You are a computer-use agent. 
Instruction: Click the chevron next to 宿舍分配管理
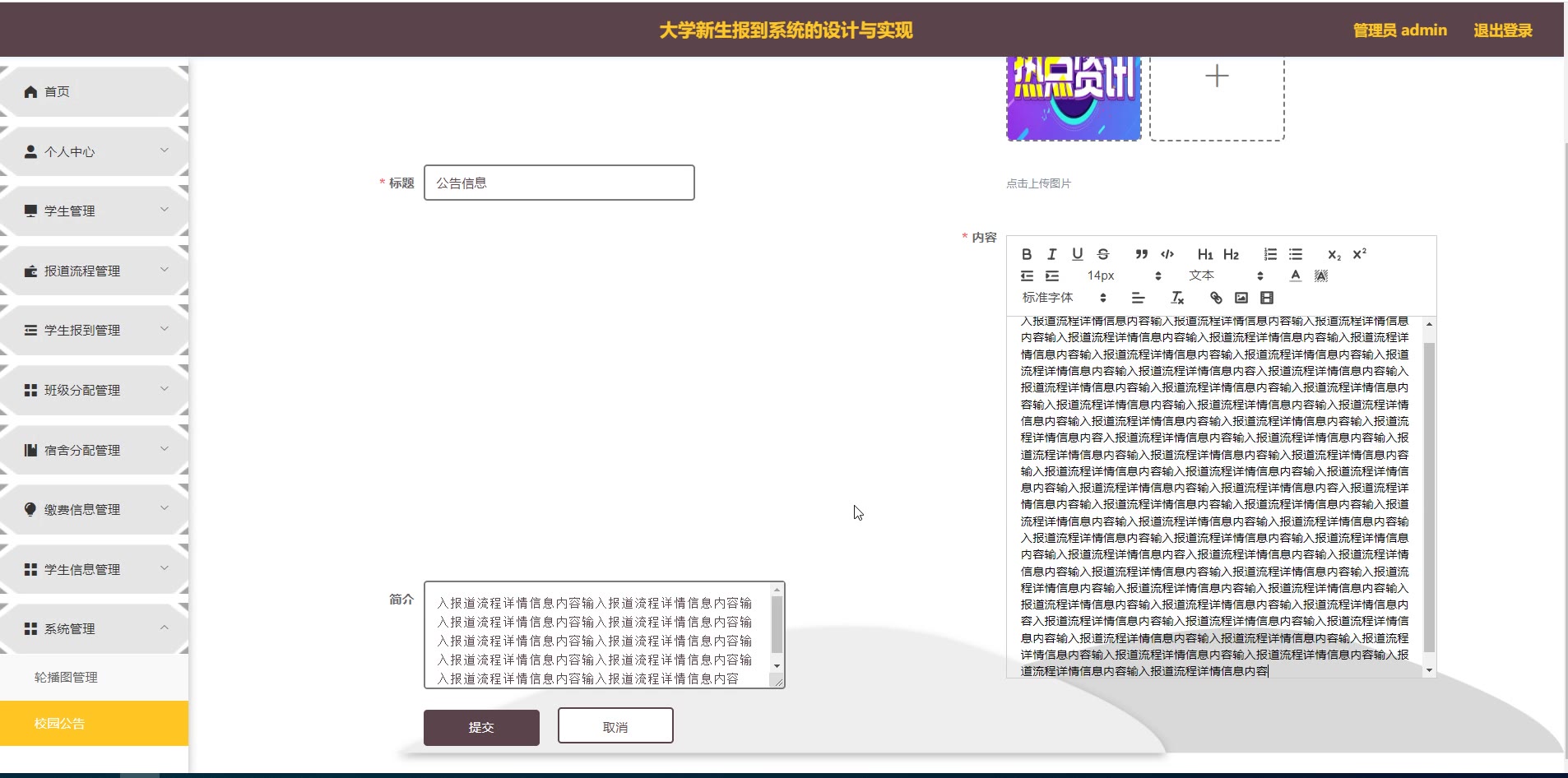click(165, 449)
